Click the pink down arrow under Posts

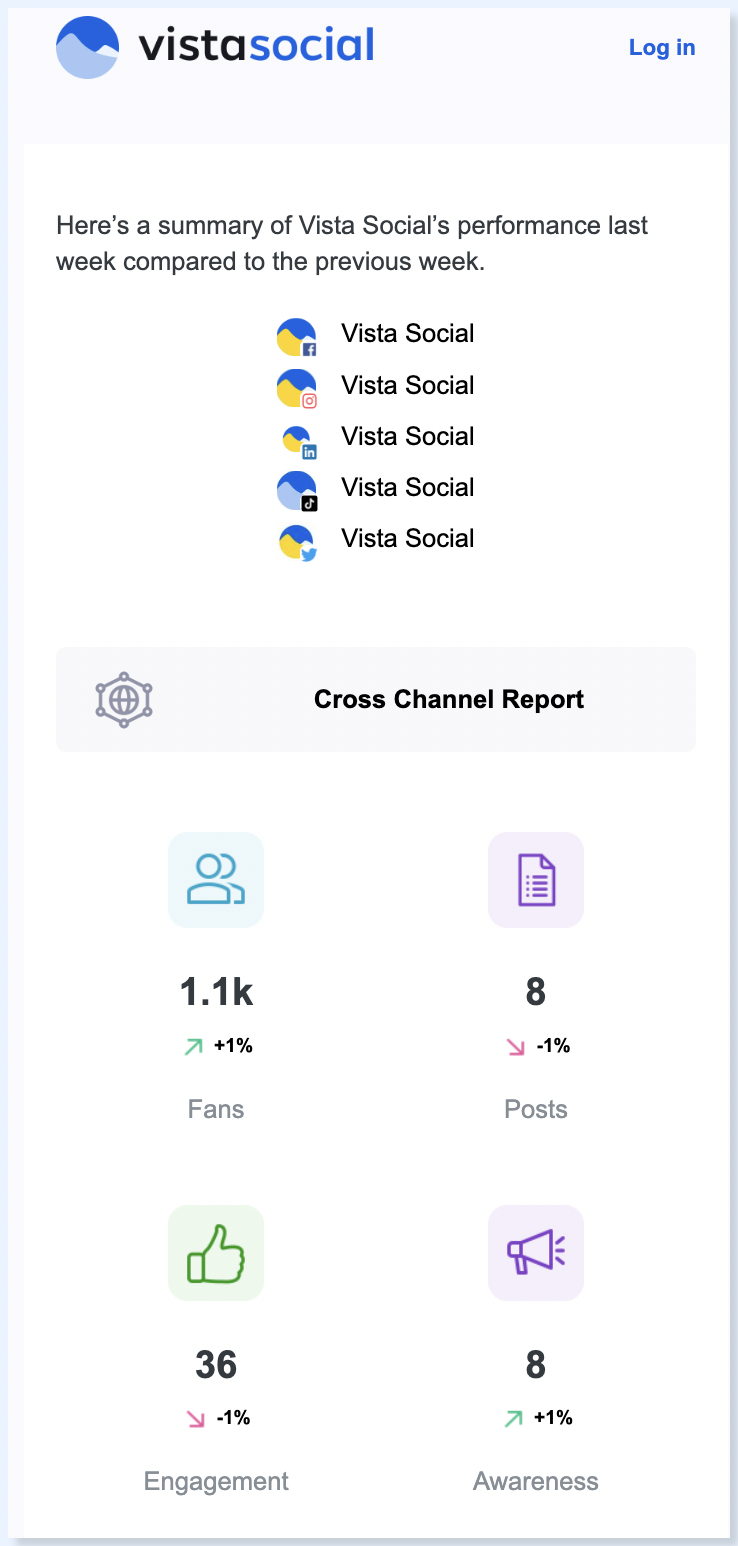(x=515, y=1047)
